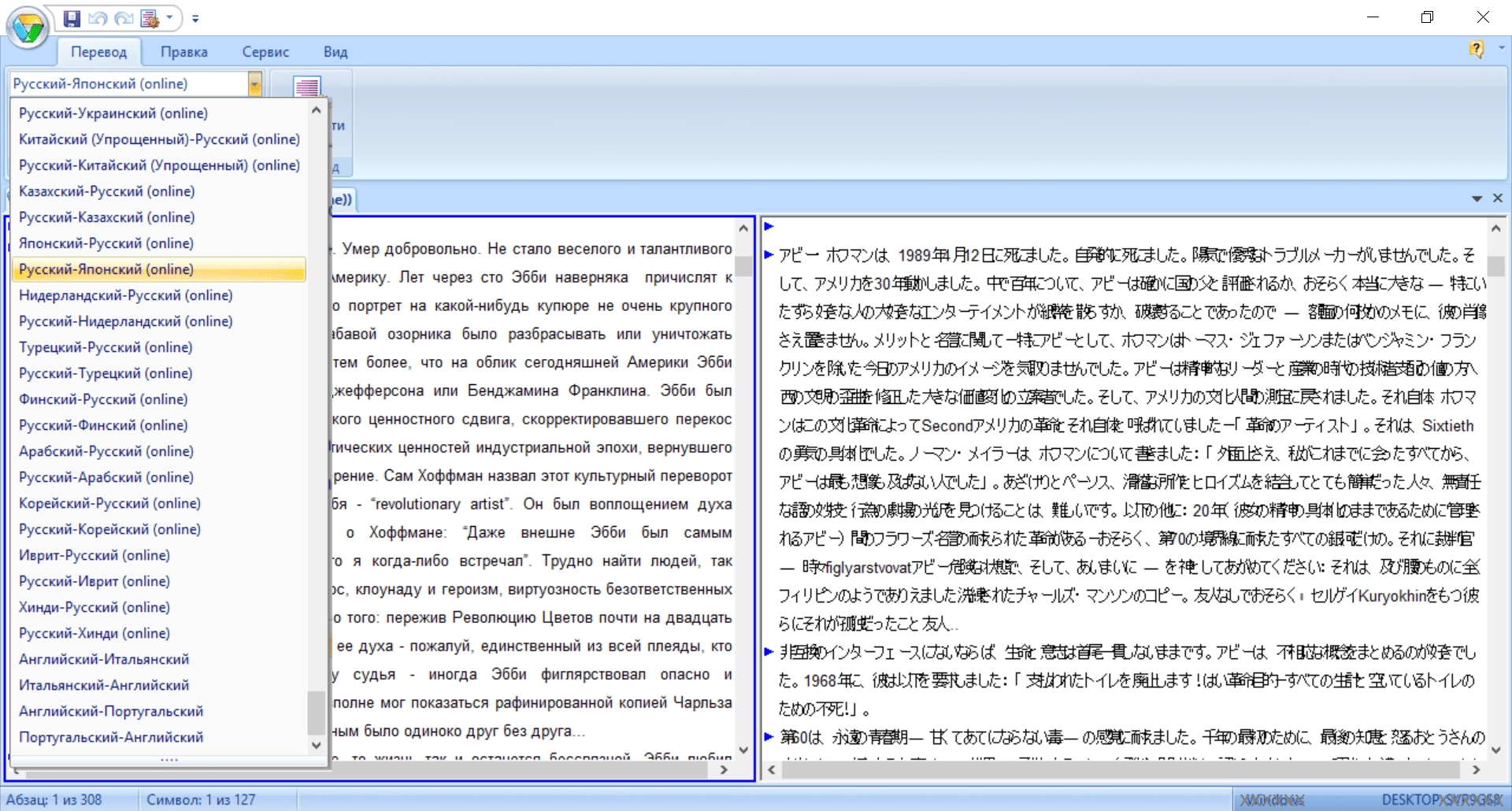The width and height of the screenshot is (1512, 811).
Task: Select Казахский-Русский (online) pair
Action: coord(159,191)
